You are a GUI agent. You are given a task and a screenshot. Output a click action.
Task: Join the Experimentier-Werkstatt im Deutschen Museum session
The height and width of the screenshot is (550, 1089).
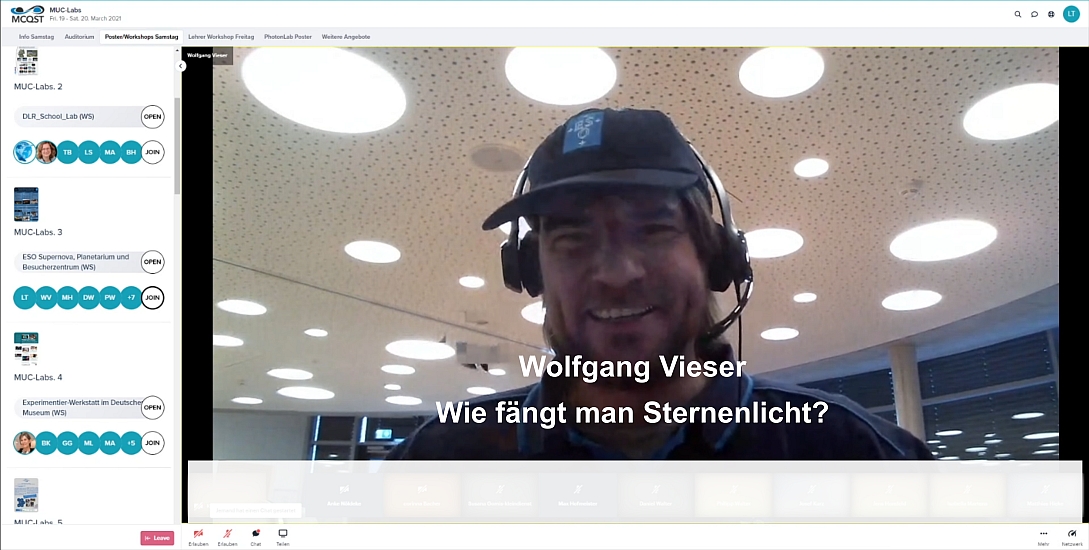tap(152, 443)
